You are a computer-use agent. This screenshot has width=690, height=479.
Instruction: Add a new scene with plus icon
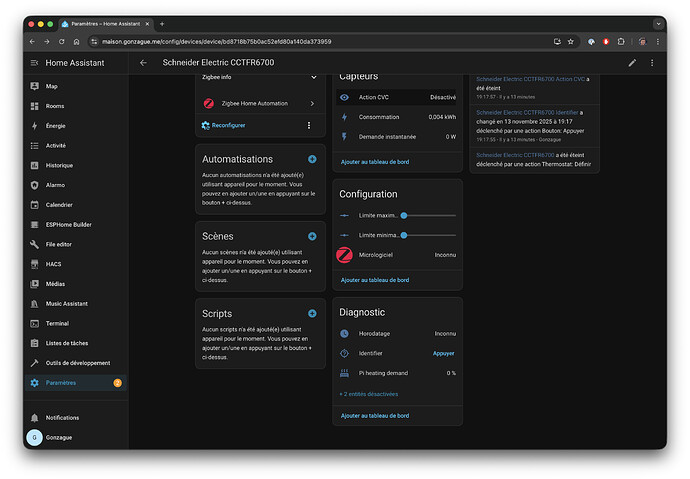[x=312, y=236]
